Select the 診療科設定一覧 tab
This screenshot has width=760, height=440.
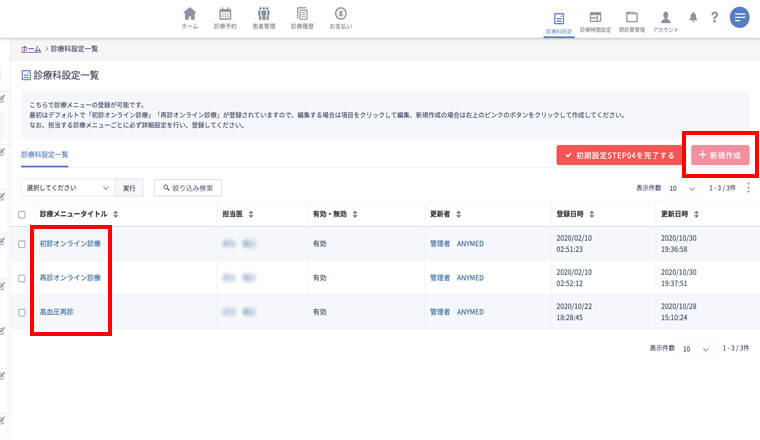click(45, 155)
